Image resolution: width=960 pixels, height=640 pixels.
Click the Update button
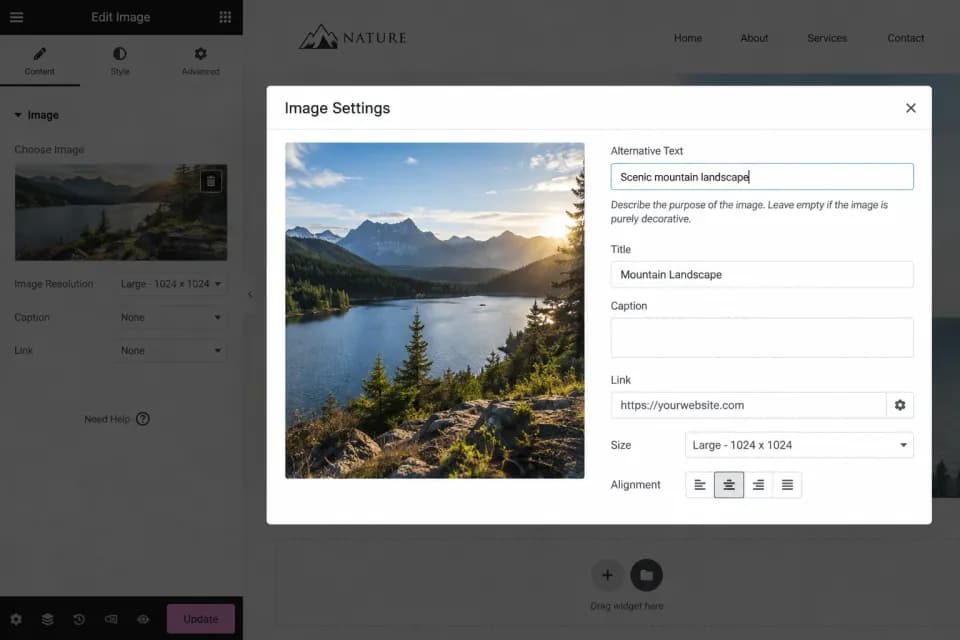pos(201,619)
